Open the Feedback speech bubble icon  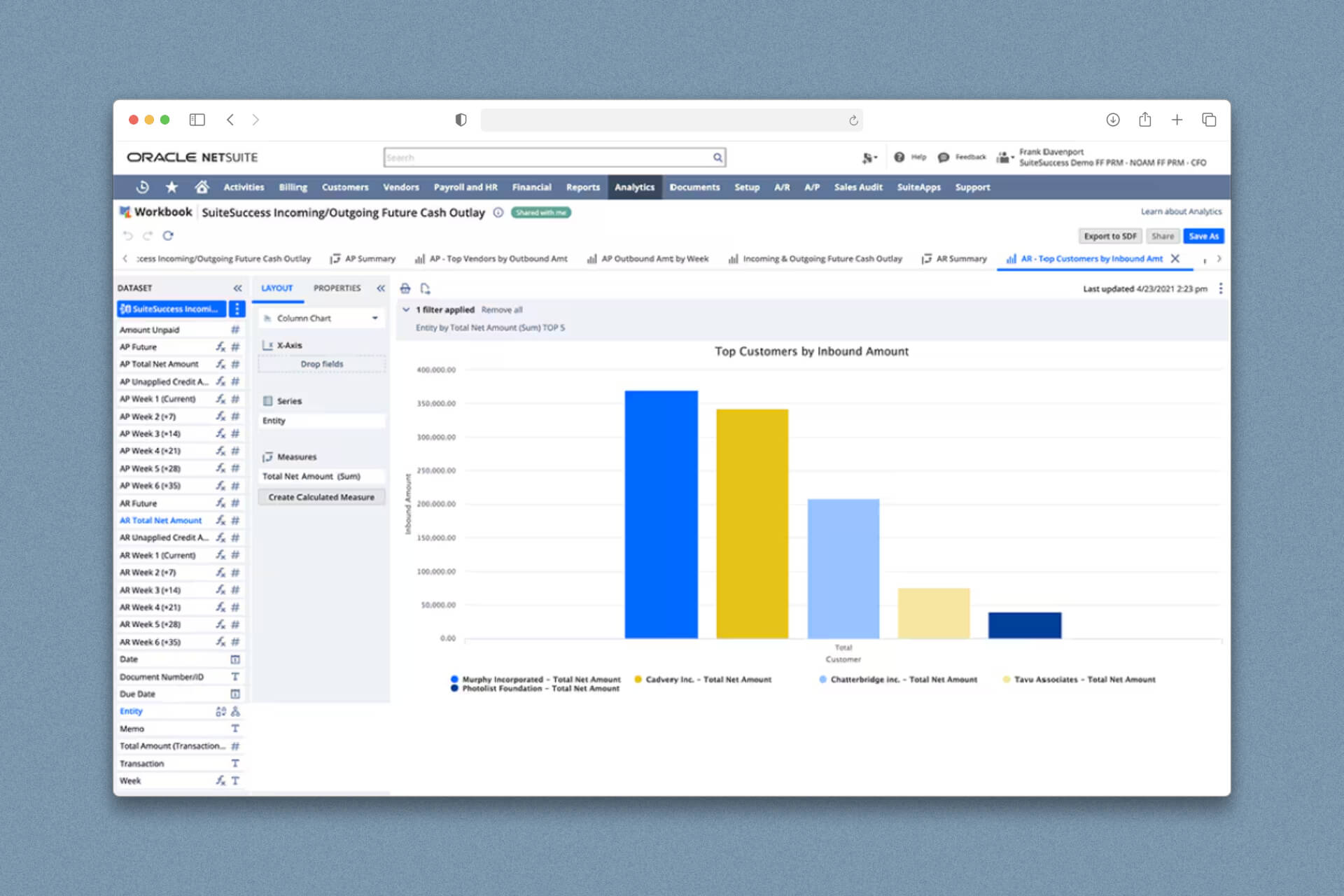[x=944, y=157]
